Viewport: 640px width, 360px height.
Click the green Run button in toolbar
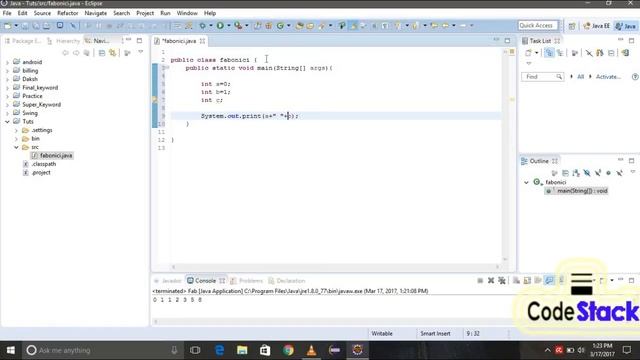click(x=220, y=25)
